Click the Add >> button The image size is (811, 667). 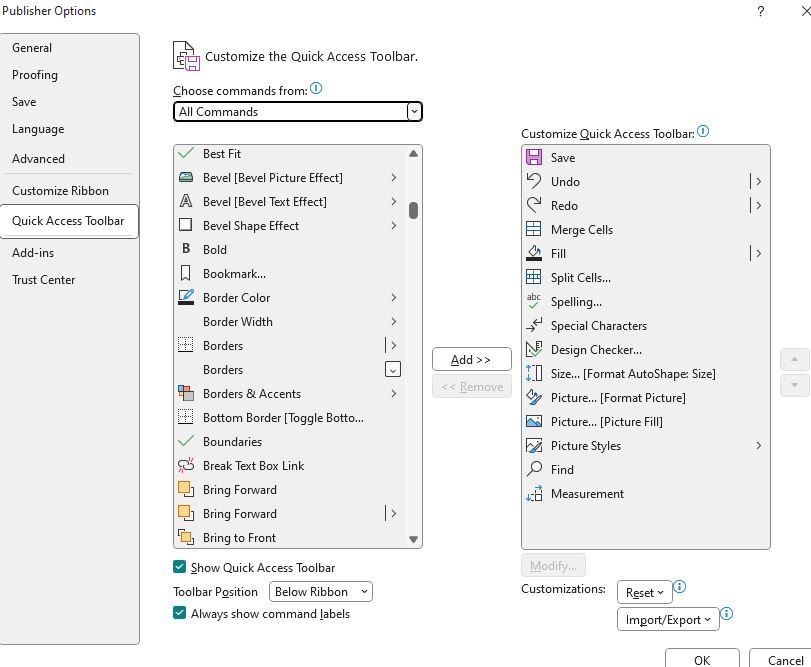tap(472, 359)
